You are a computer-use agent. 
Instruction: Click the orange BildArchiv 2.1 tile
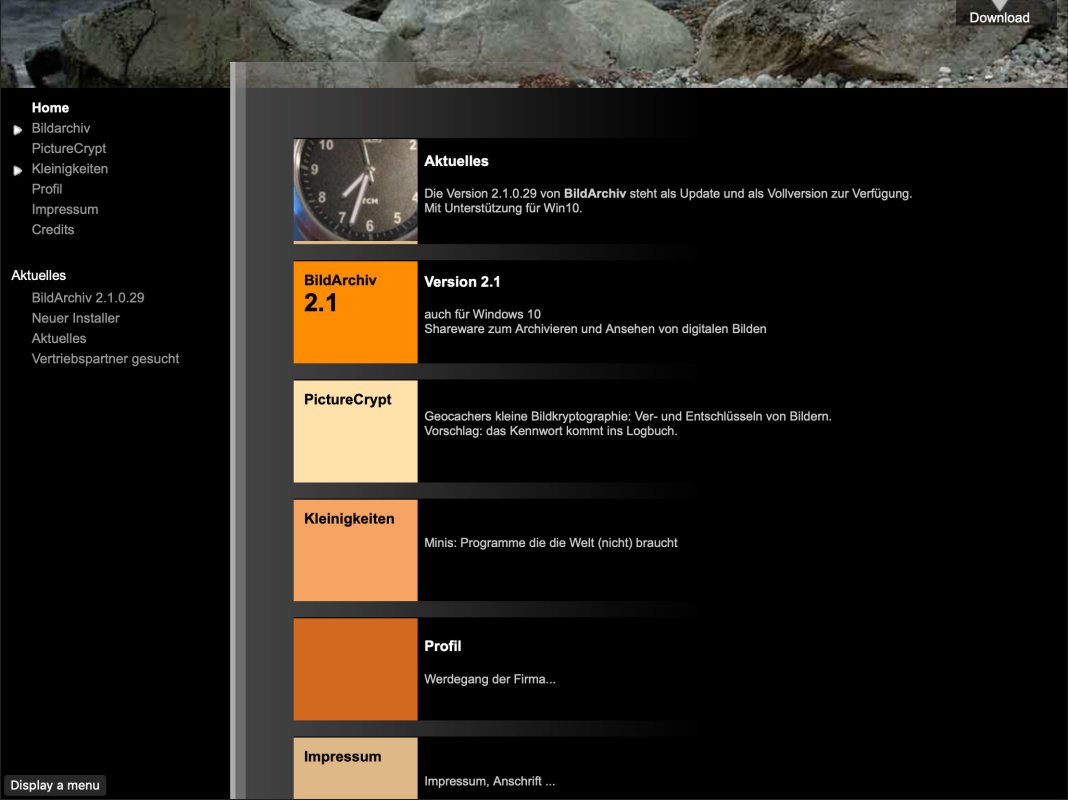pyautogui.click(x=355, y=312)
